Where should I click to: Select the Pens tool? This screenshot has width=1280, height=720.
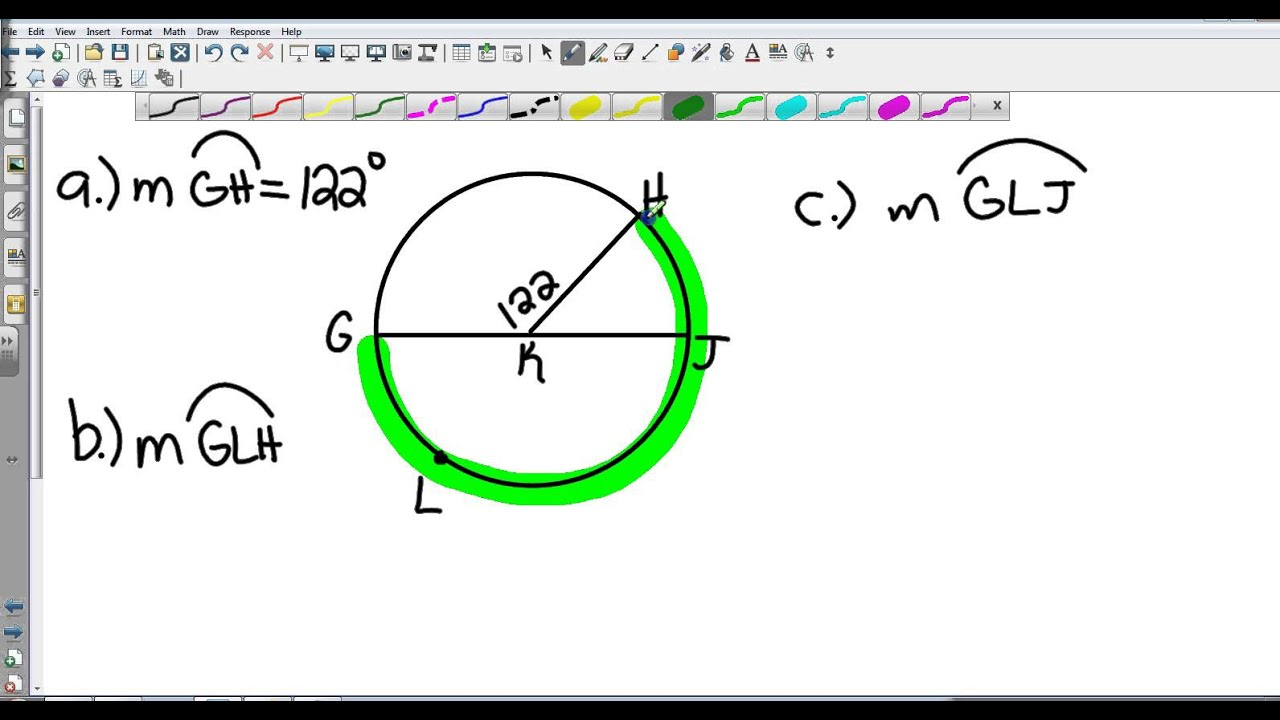coord(572,53)
